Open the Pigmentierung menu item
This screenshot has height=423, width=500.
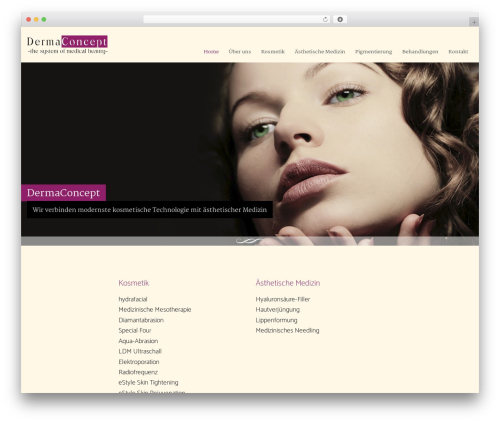[373, 52]
